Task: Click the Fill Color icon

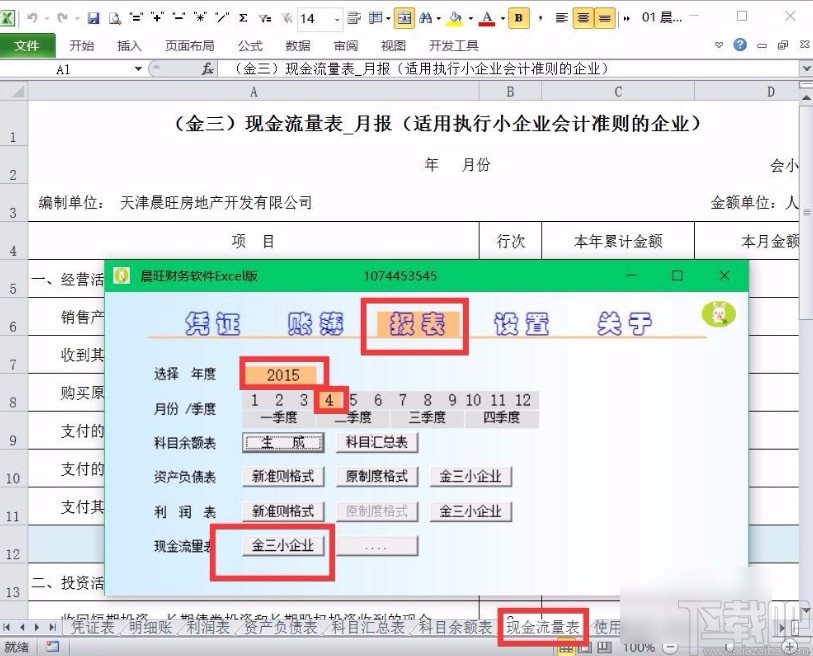Action: coord(455,16)
